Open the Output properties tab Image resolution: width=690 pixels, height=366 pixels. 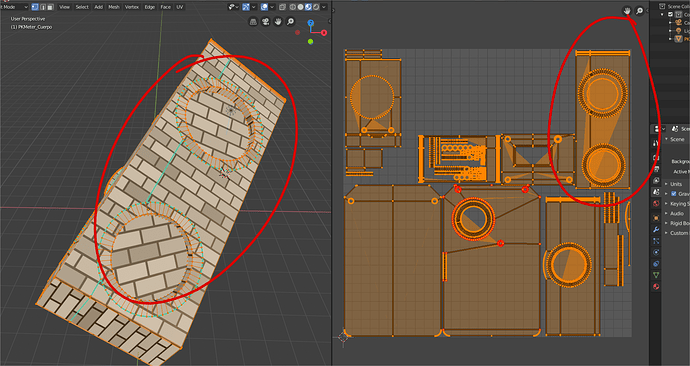[x=656, y=169]
